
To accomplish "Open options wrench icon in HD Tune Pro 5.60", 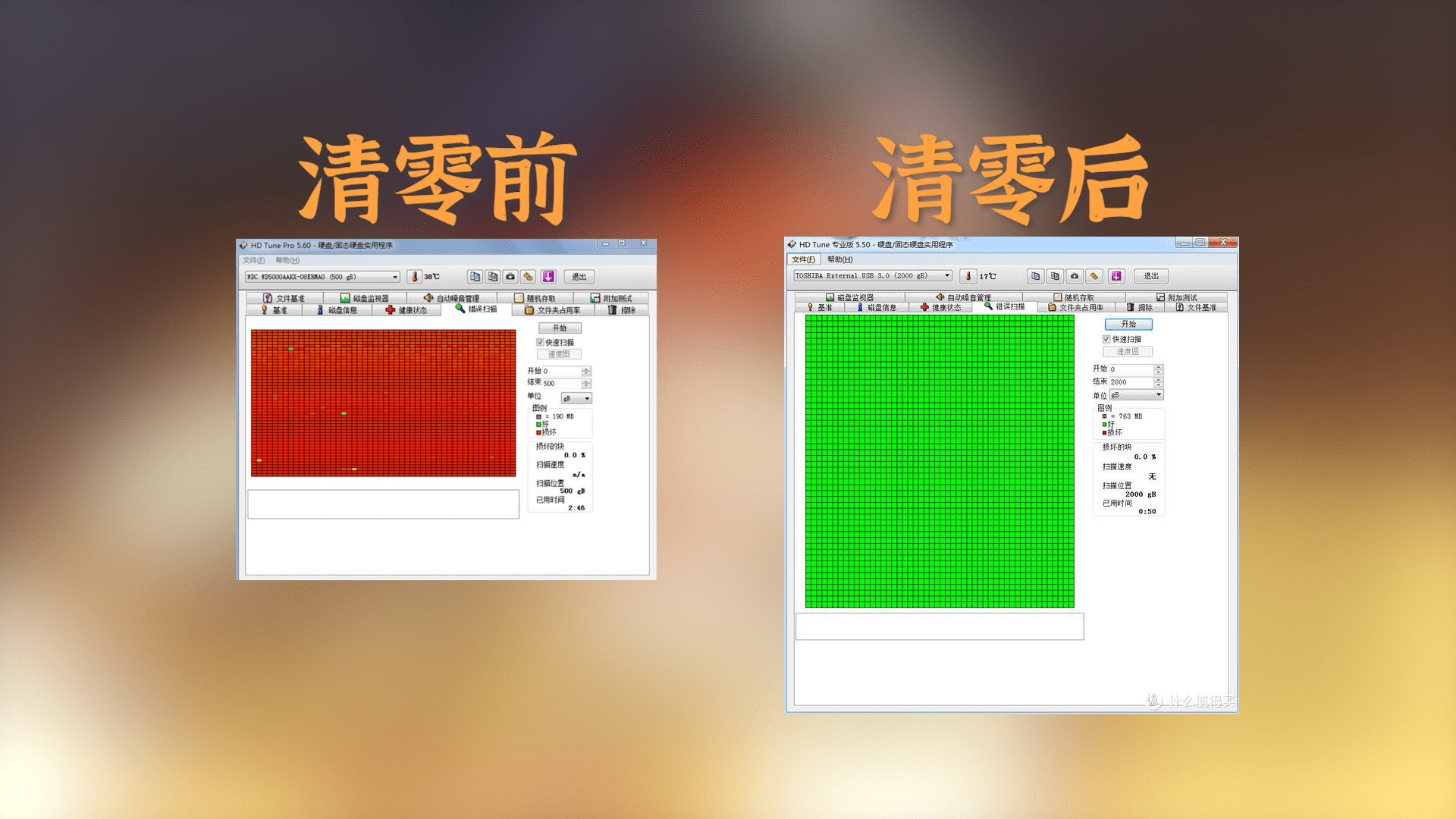I will (x=529, y=277).
